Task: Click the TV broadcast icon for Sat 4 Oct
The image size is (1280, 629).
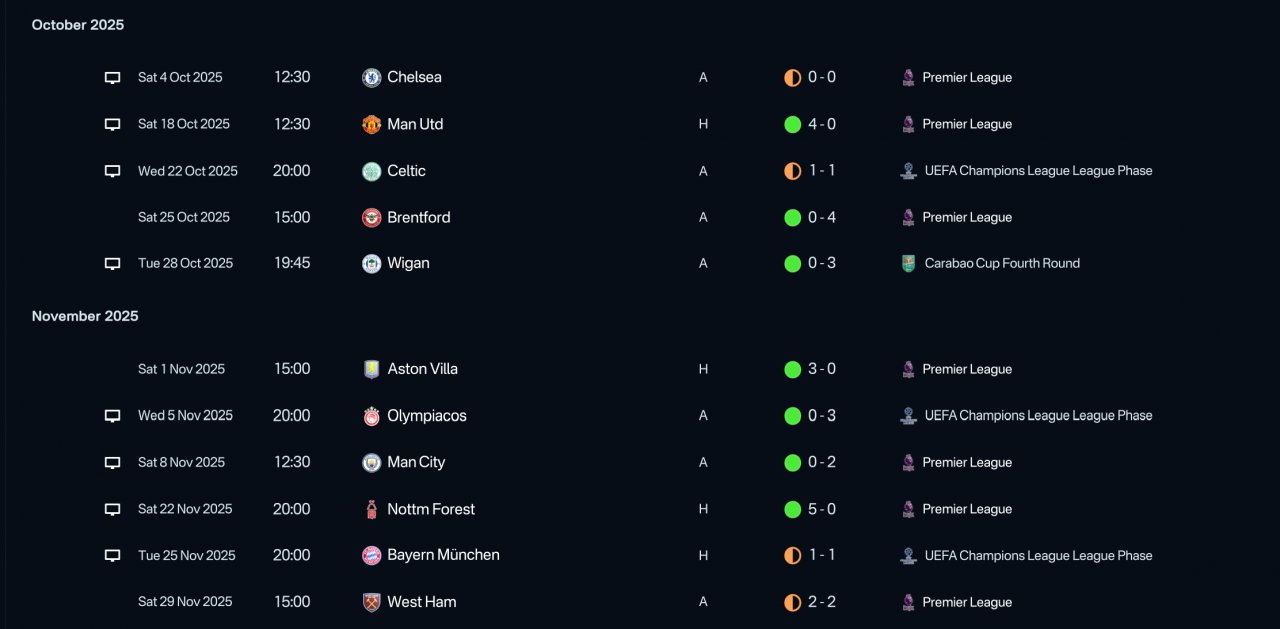Action: coord(113,78)
